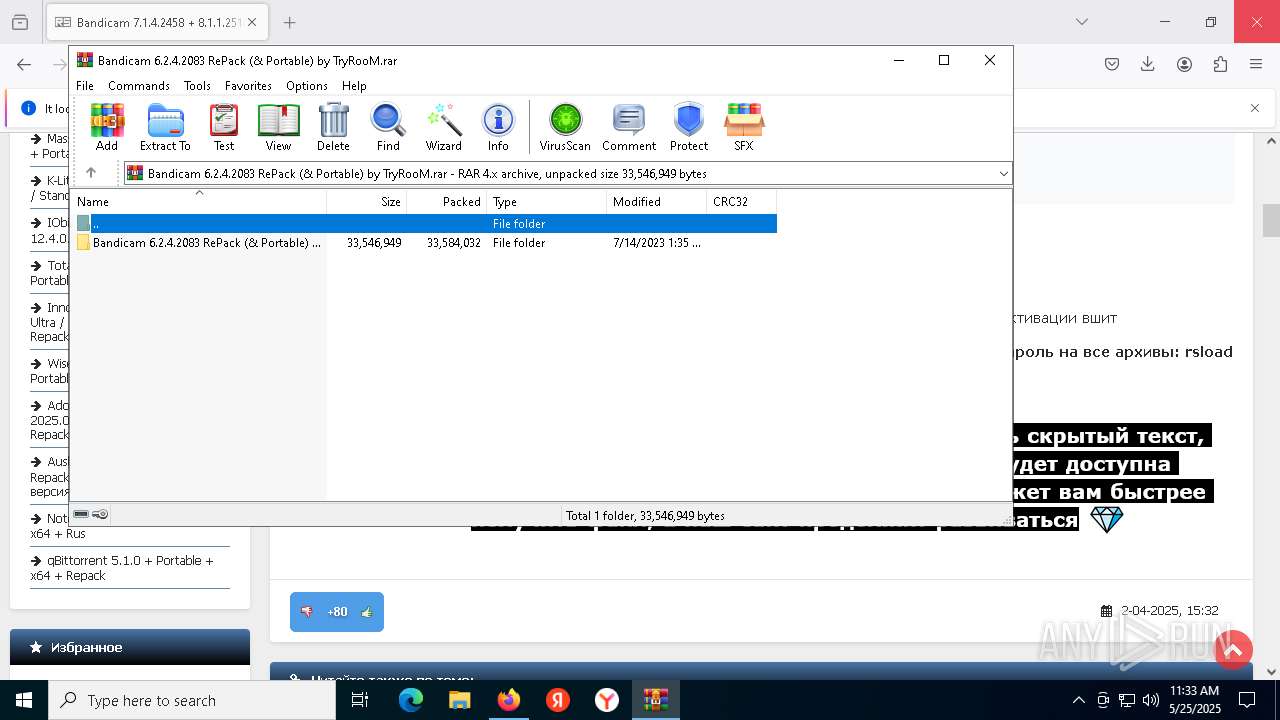
Task: Open the browser account icon
Action: [x=1184, y=64]
